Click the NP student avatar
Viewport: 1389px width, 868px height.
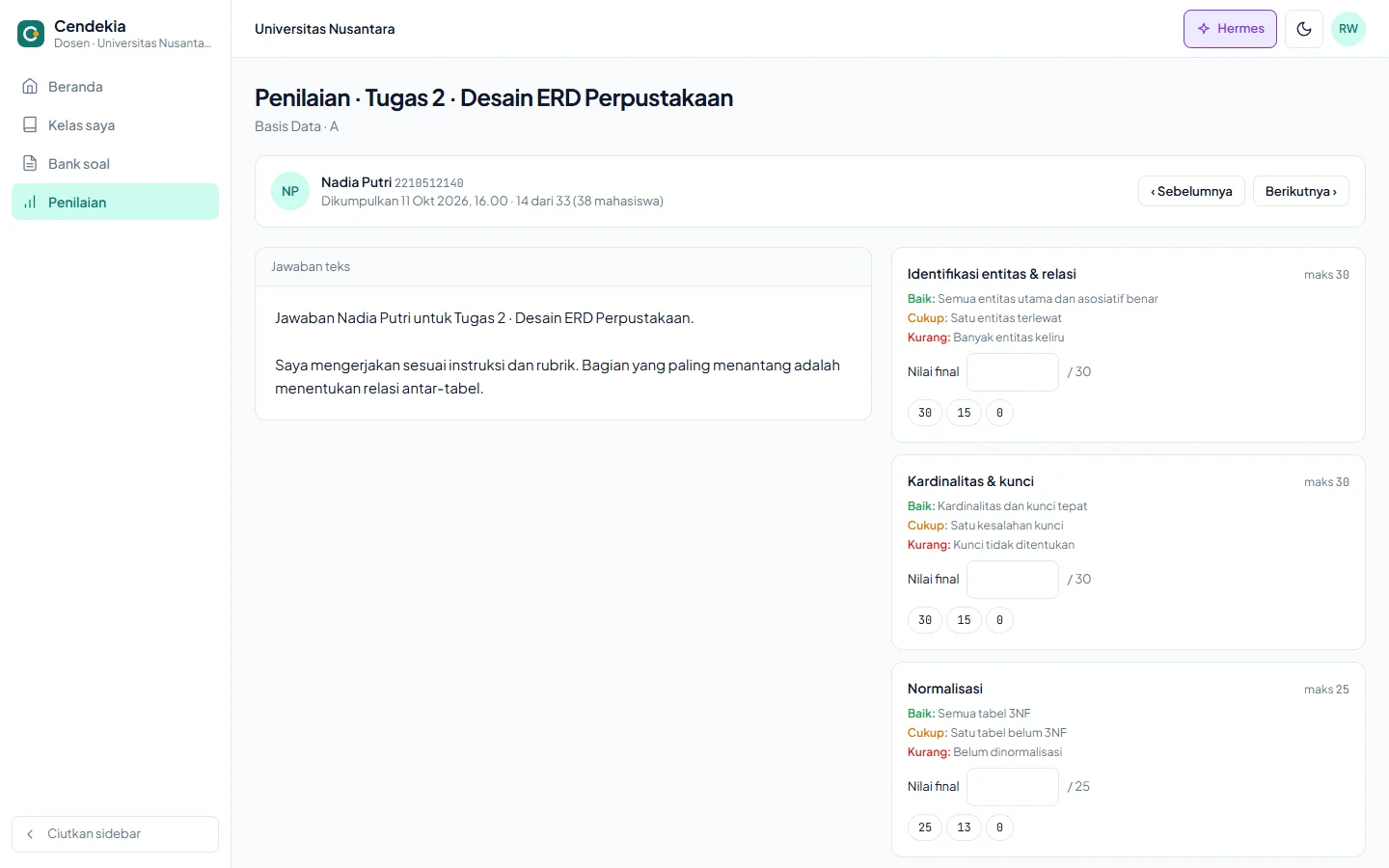tap(290, 191)
